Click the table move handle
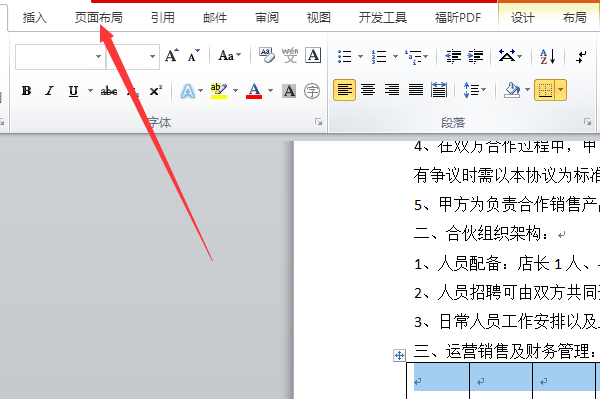600x399 pixels. pos(399,355)
